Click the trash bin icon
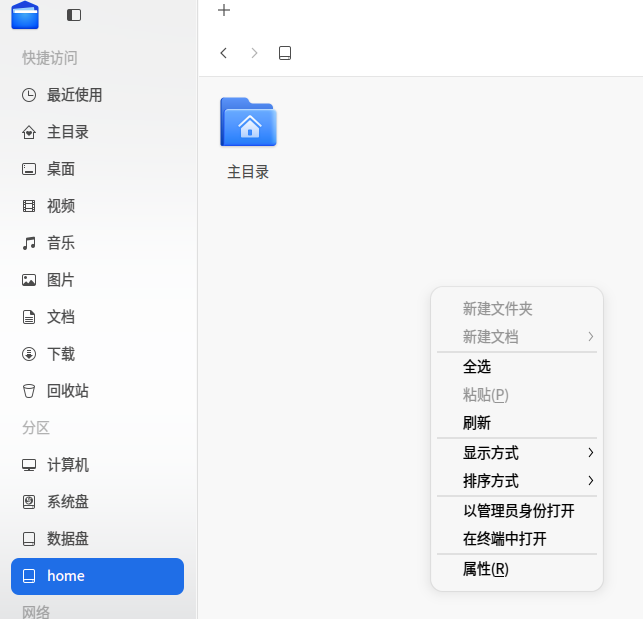 pos(29,391)
